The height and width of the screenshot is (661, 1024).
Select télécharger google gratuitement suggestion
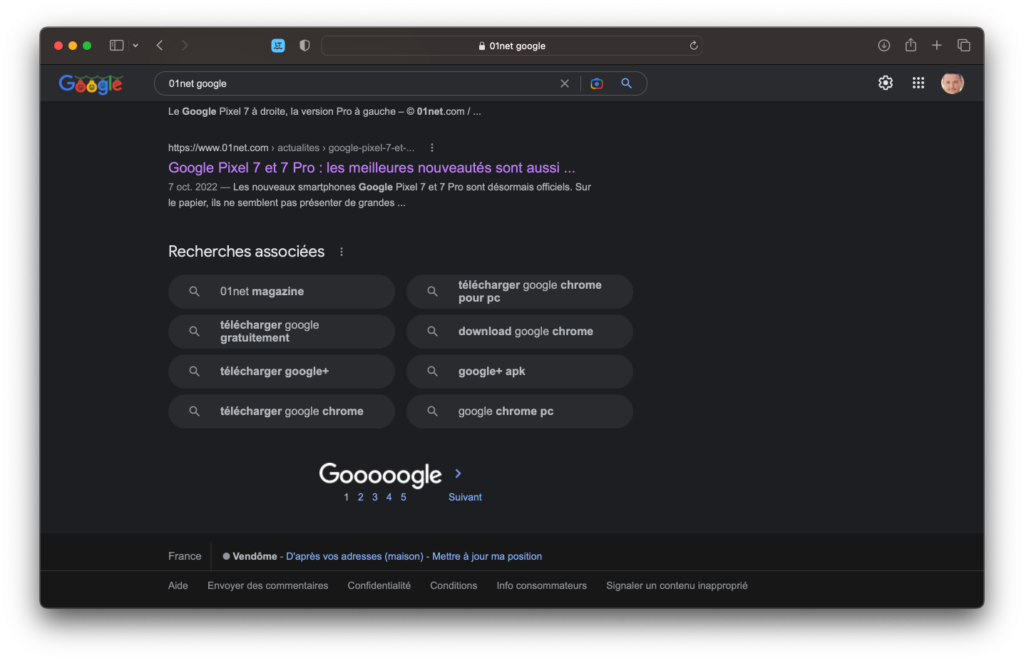281,331
